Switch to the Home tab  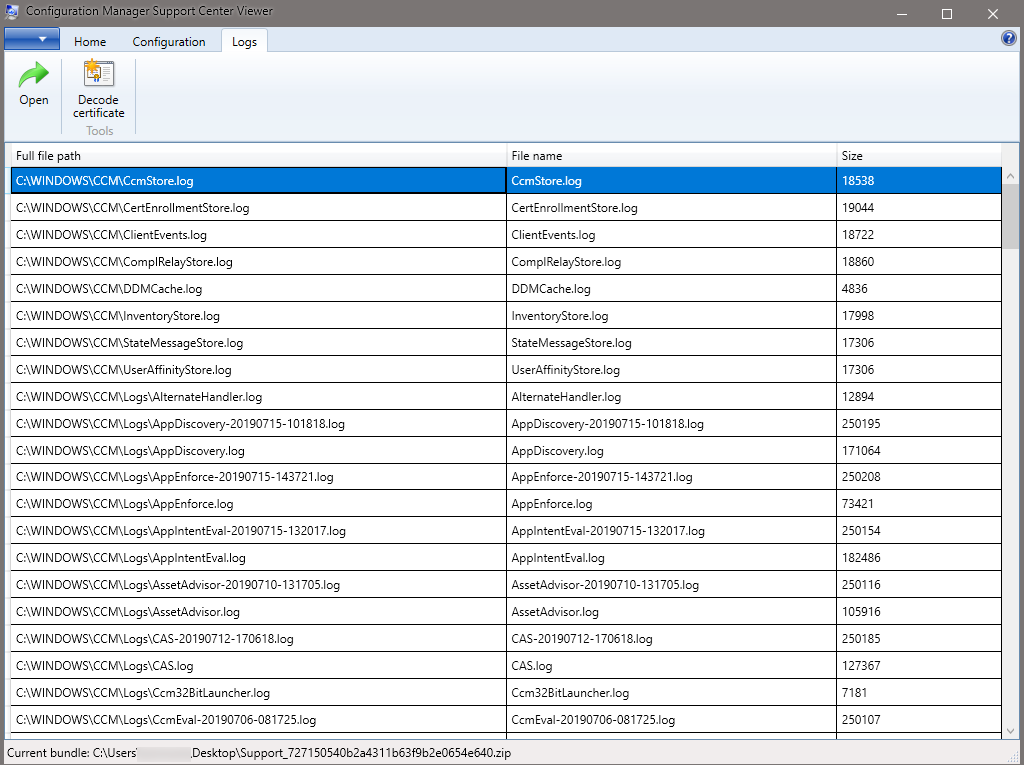point(89,41)
